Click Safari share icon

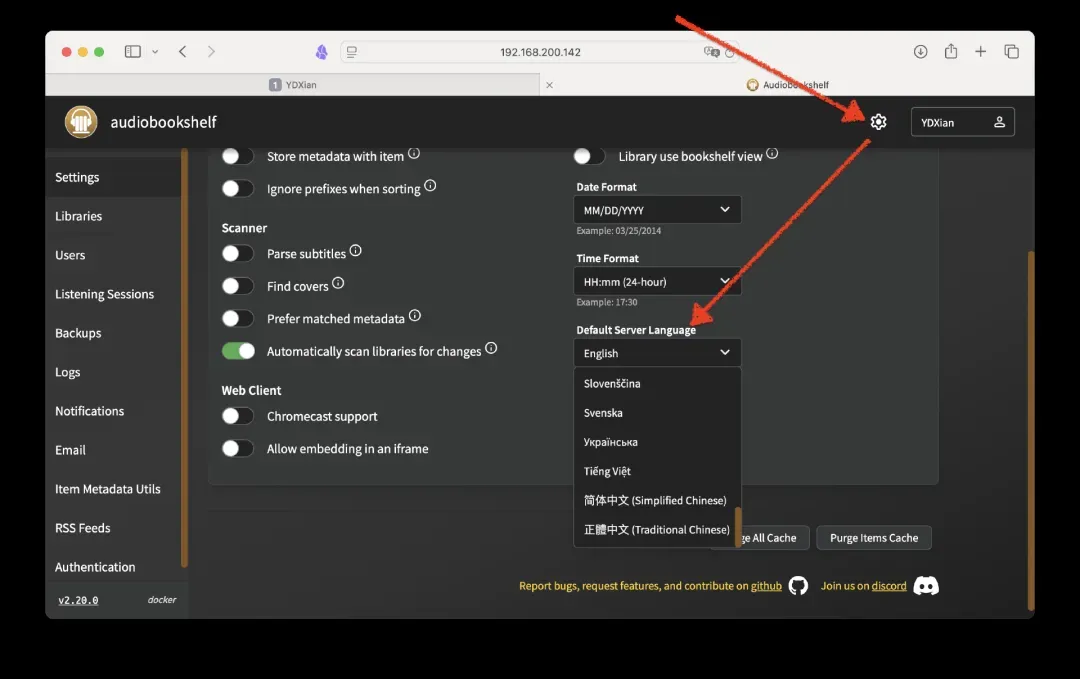951,52
